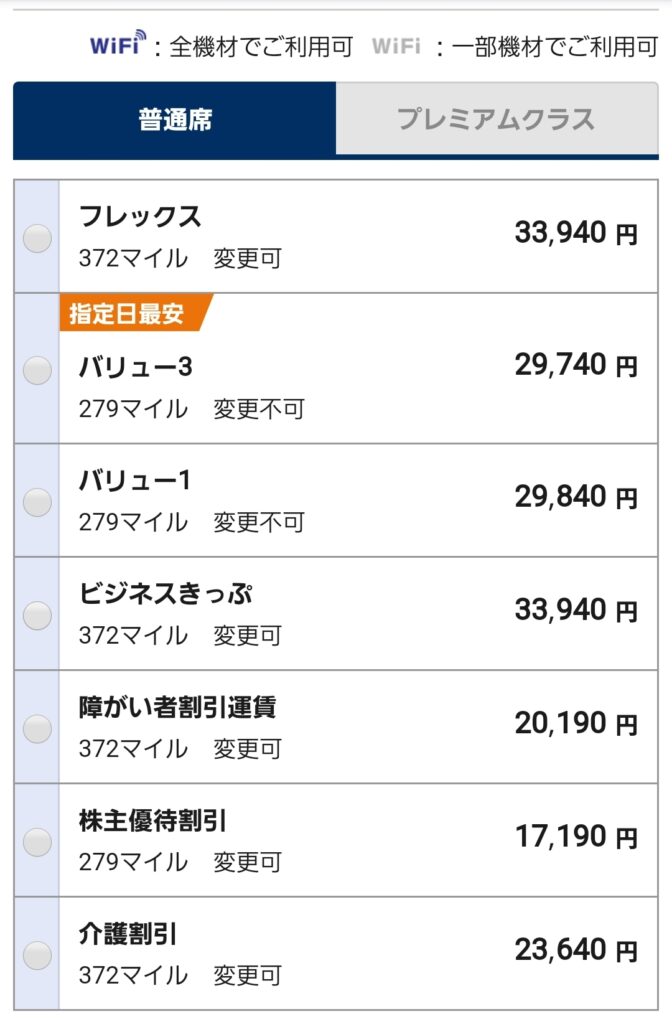Choose the ビジネスきっぷ radio button
This screenshot has height=1024, width=672.
click(x=37, y=615)
